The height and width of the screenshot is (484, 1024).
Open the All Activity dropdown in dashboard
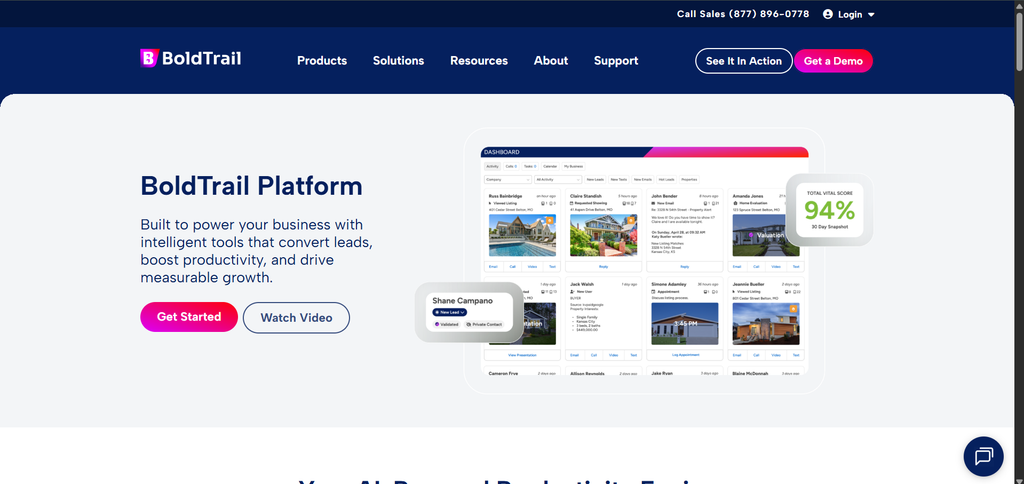(558, 179)
